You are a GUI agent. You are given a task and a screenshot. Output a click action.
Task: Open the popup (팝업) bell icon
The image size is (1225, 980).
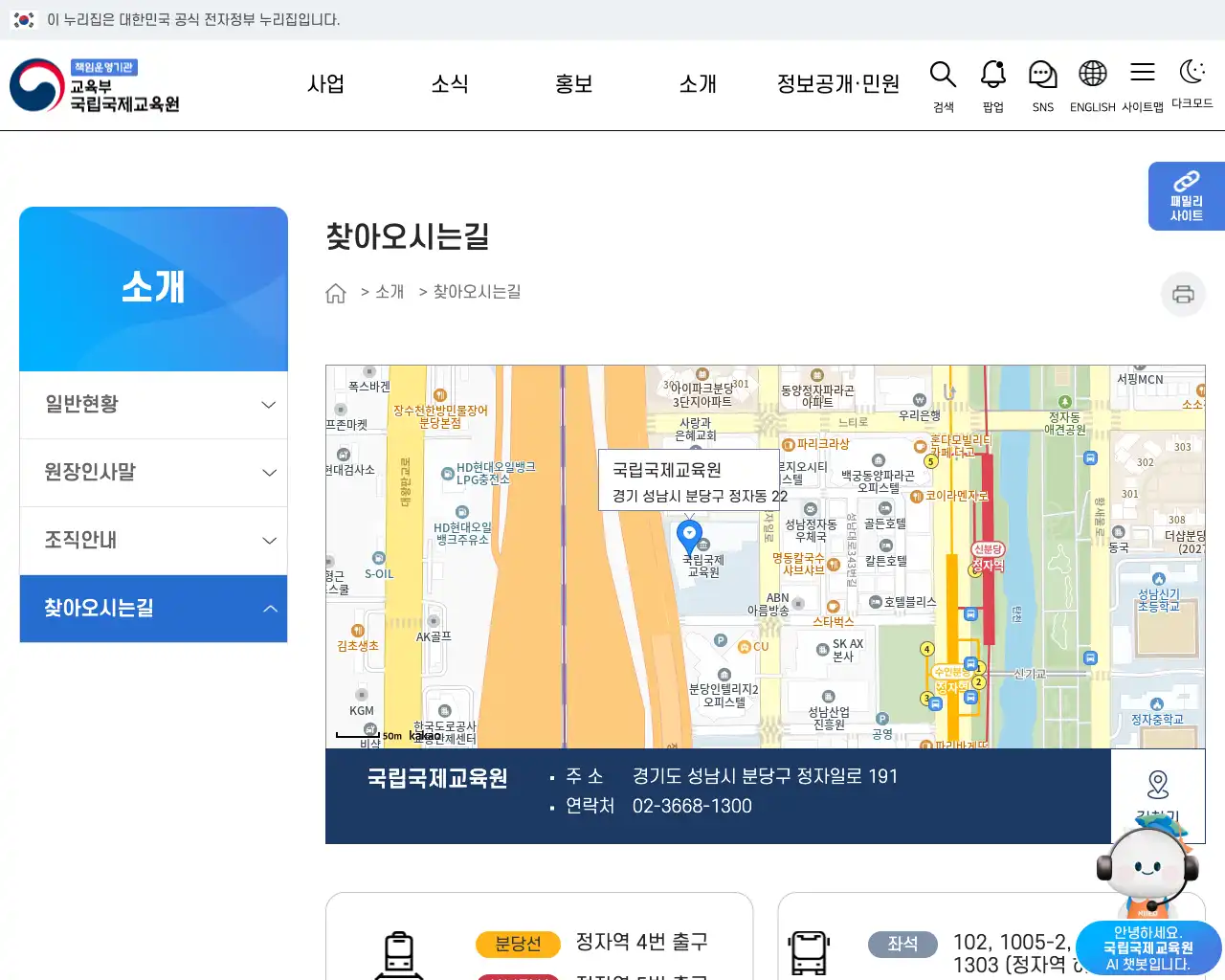click(993, 86)
